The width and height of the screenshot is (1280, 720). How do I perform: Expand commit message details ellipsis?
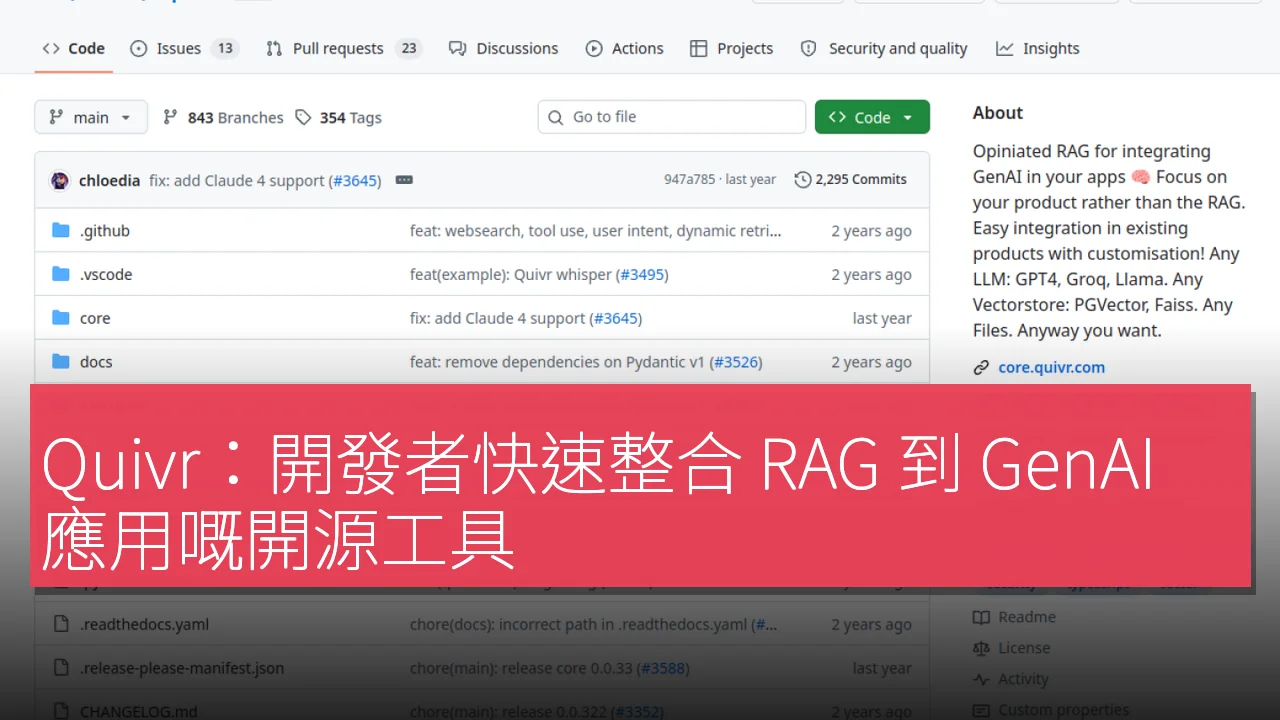click(404, 180)
